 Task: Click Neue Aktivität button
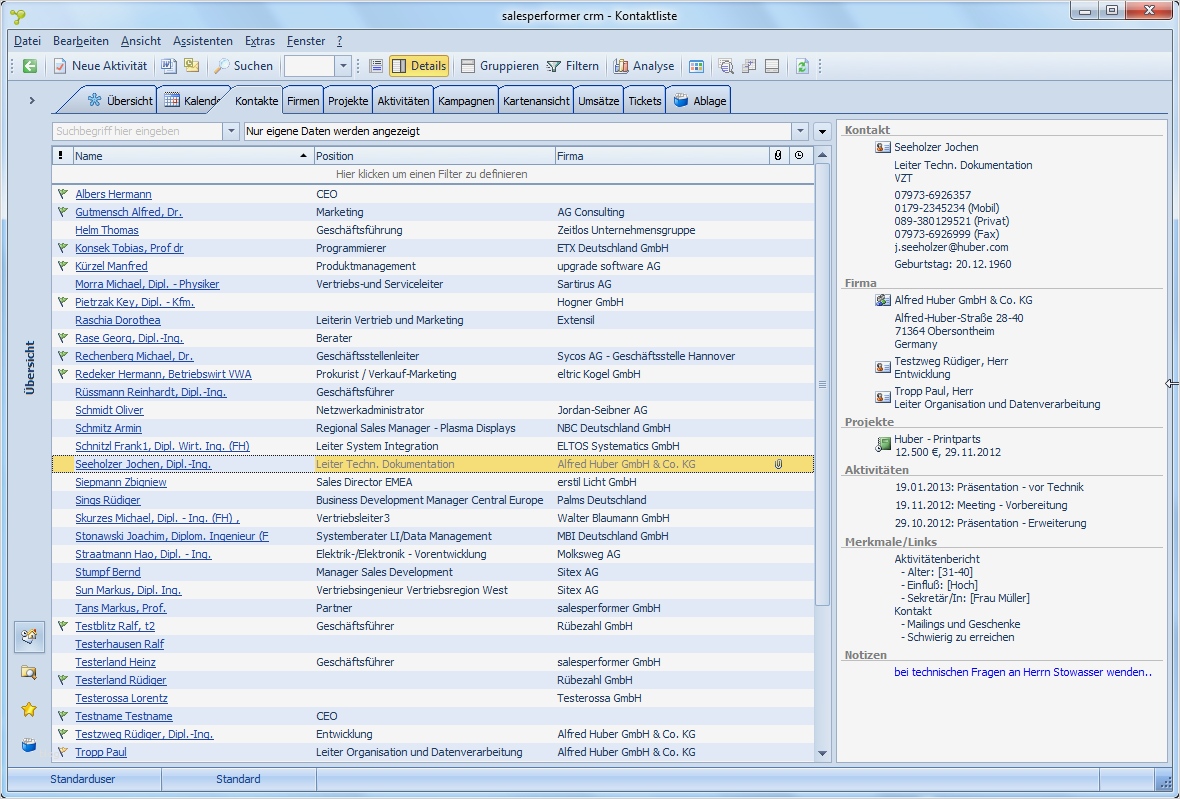point(100,66)
